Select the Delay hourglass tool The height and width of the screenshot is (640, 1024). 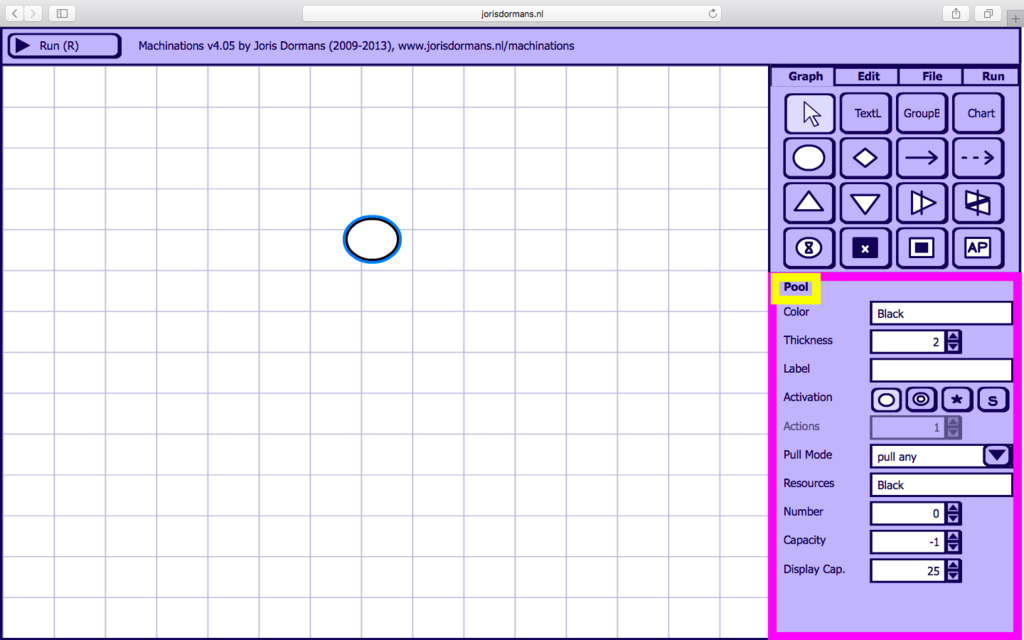click(809, 248)
